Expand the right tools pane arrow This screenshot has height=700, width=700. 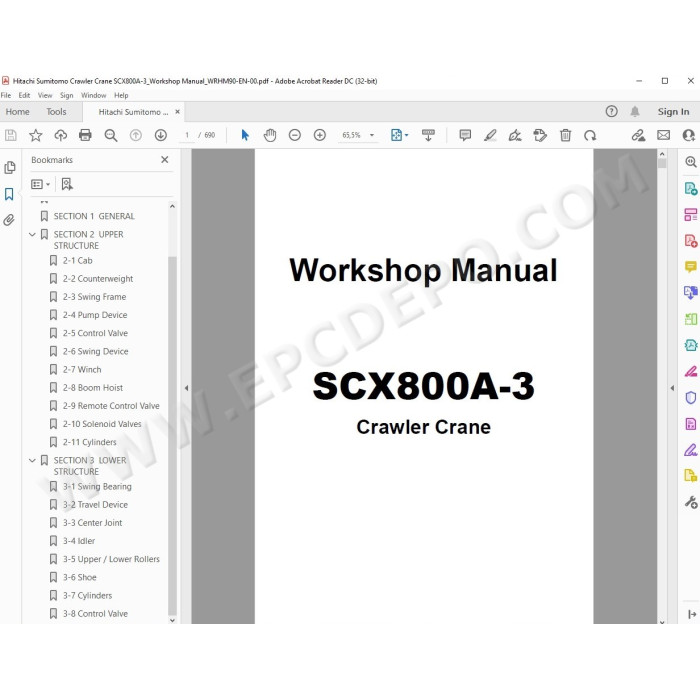tap(672, 388)
